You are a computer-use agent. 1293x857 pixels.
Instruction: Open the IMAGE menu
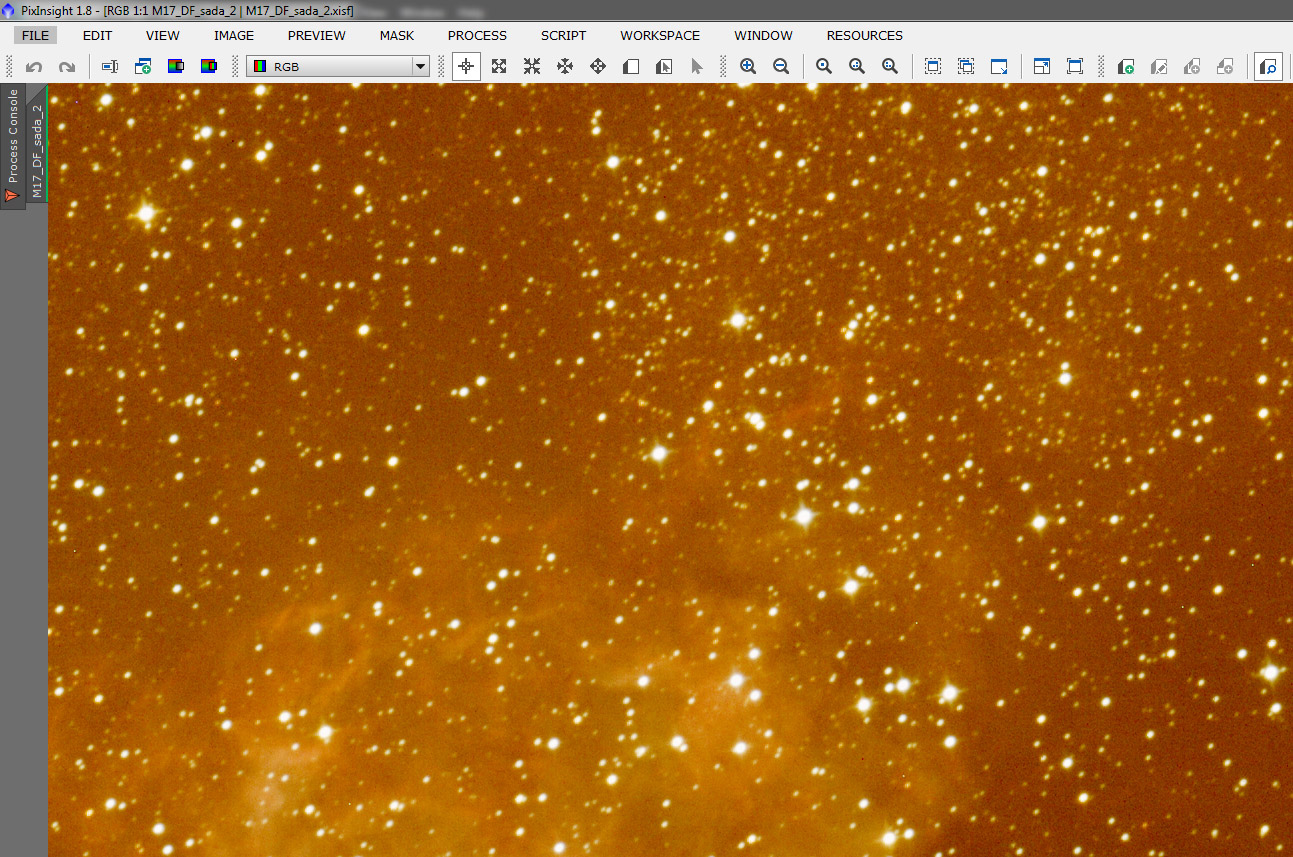point(234,35)
